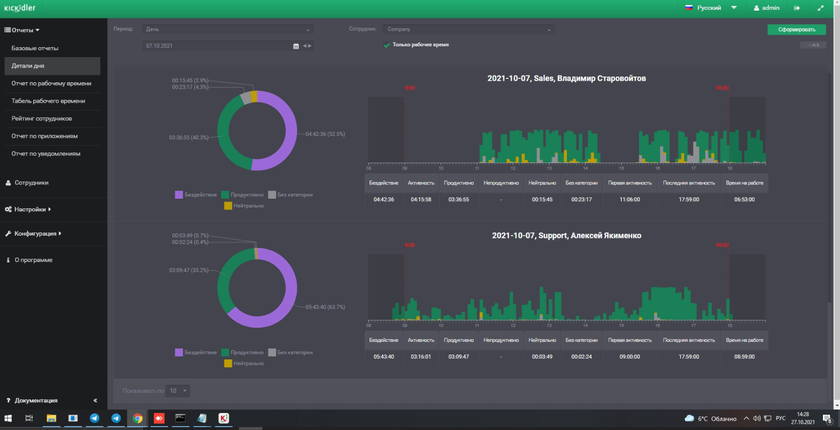
Task: Open Google Chrome from the taskbar
Action: pos(138,418)
